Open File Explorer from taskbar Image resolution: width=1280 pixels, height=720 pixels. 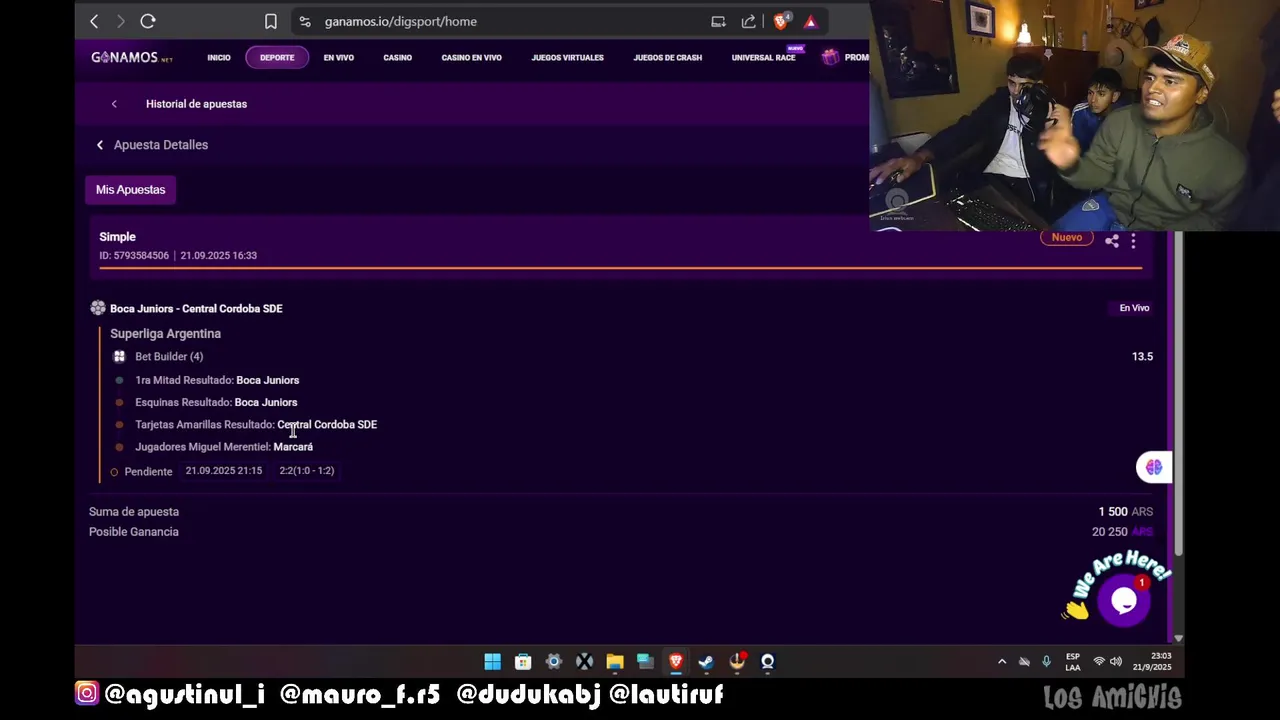[615, 661]
